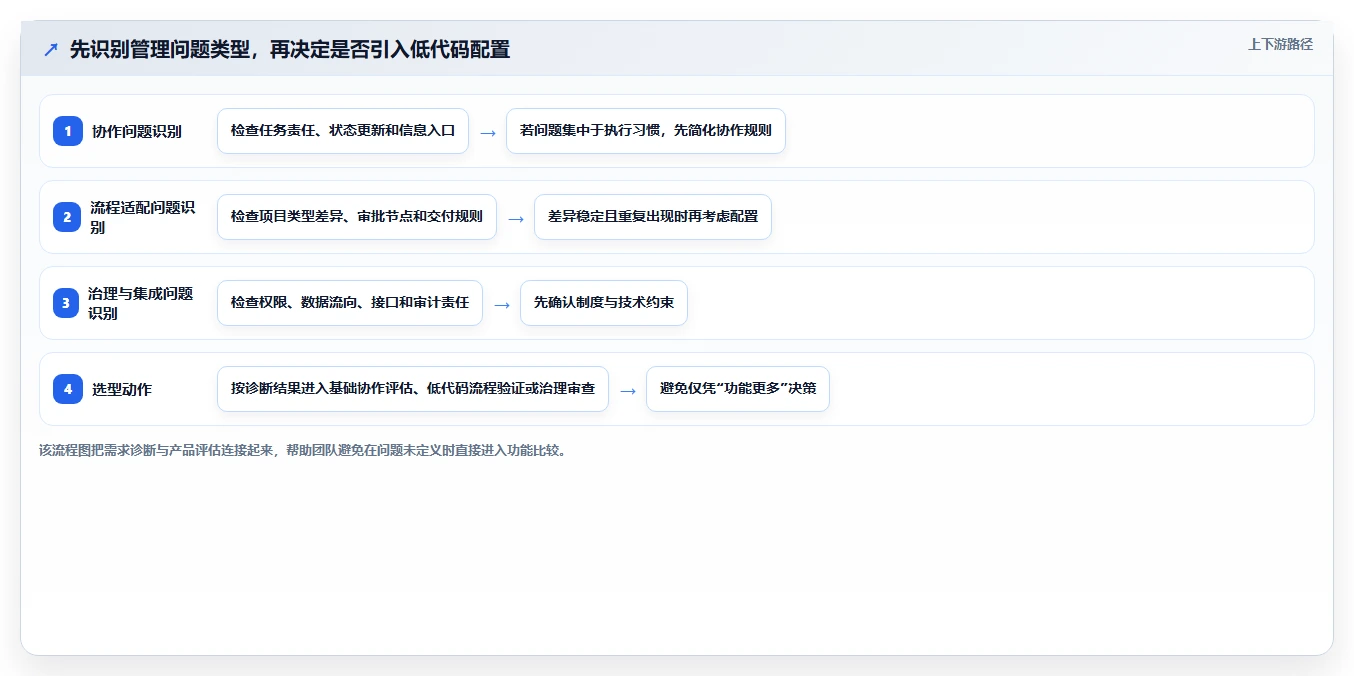Image resolution: width=1354 pixels, height=676 pixels.
Task: Click the 治理与集成问题识别 step label
Action: [141, 303]
